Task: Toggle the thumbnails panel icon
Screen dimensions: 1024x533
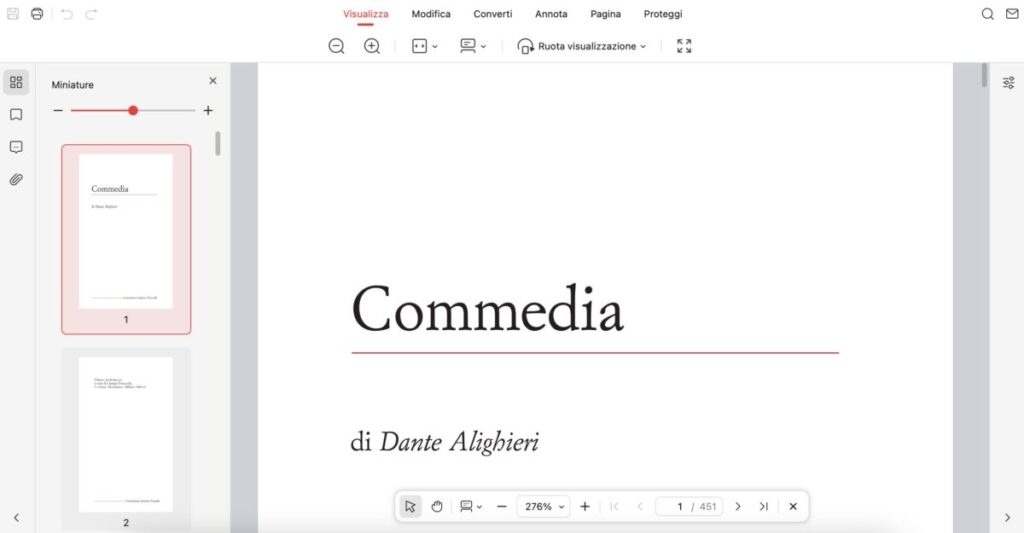Action: pyautogui.click(x=16, y=83)
